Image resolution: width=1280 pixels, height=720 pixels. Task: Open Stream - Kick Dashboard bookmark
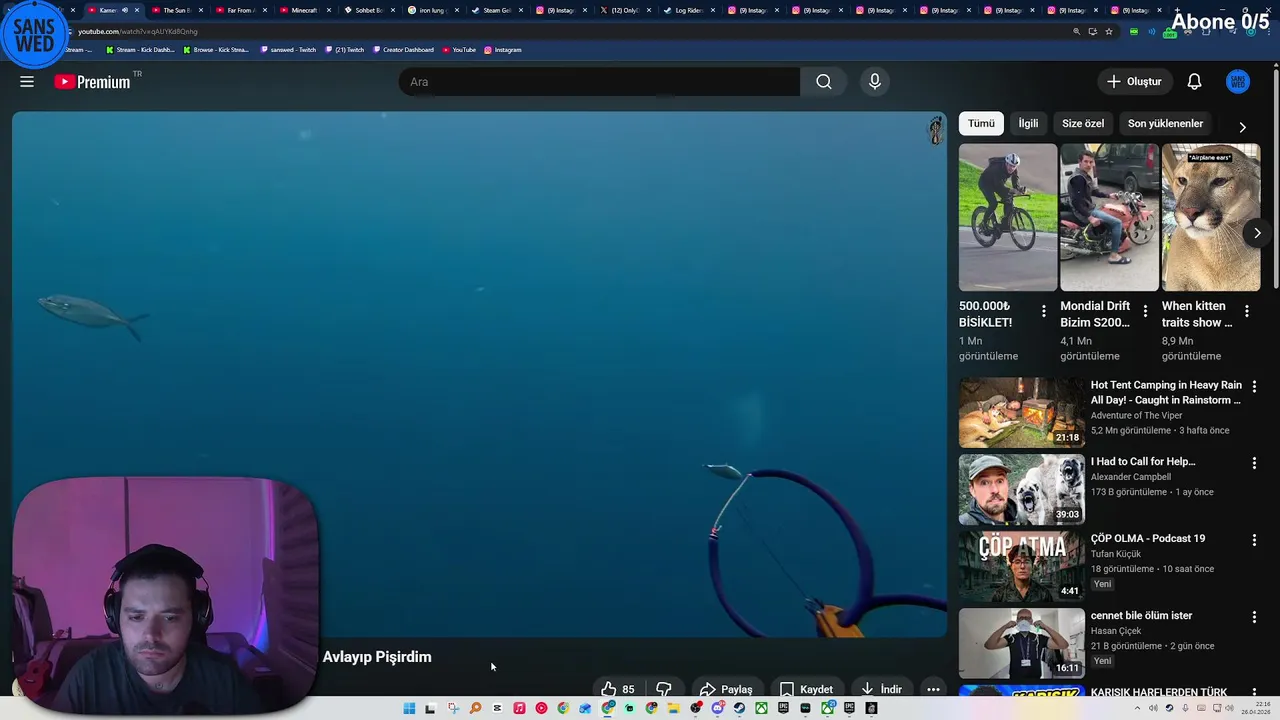pyautogui.click(x=140, y=49)
